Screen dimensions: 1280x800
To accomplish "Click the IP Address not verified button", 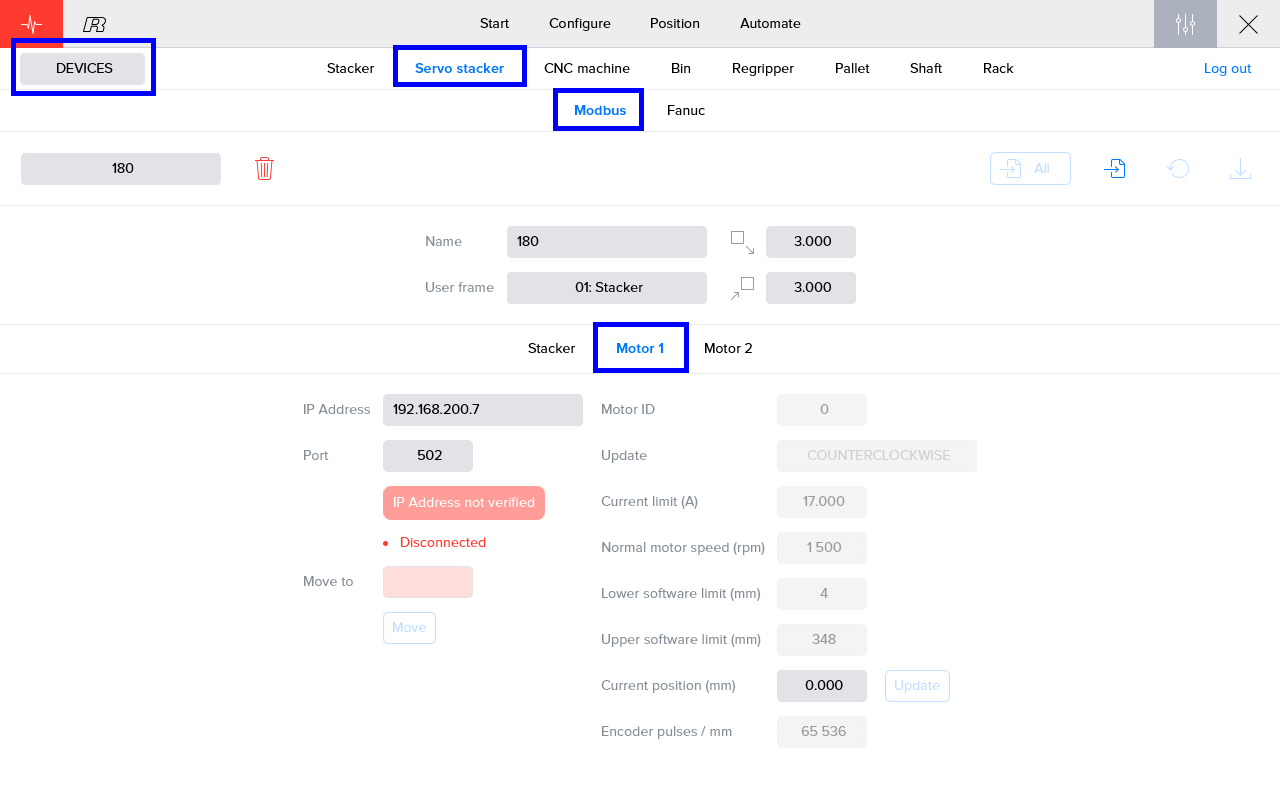I will (x=464, y=503).
